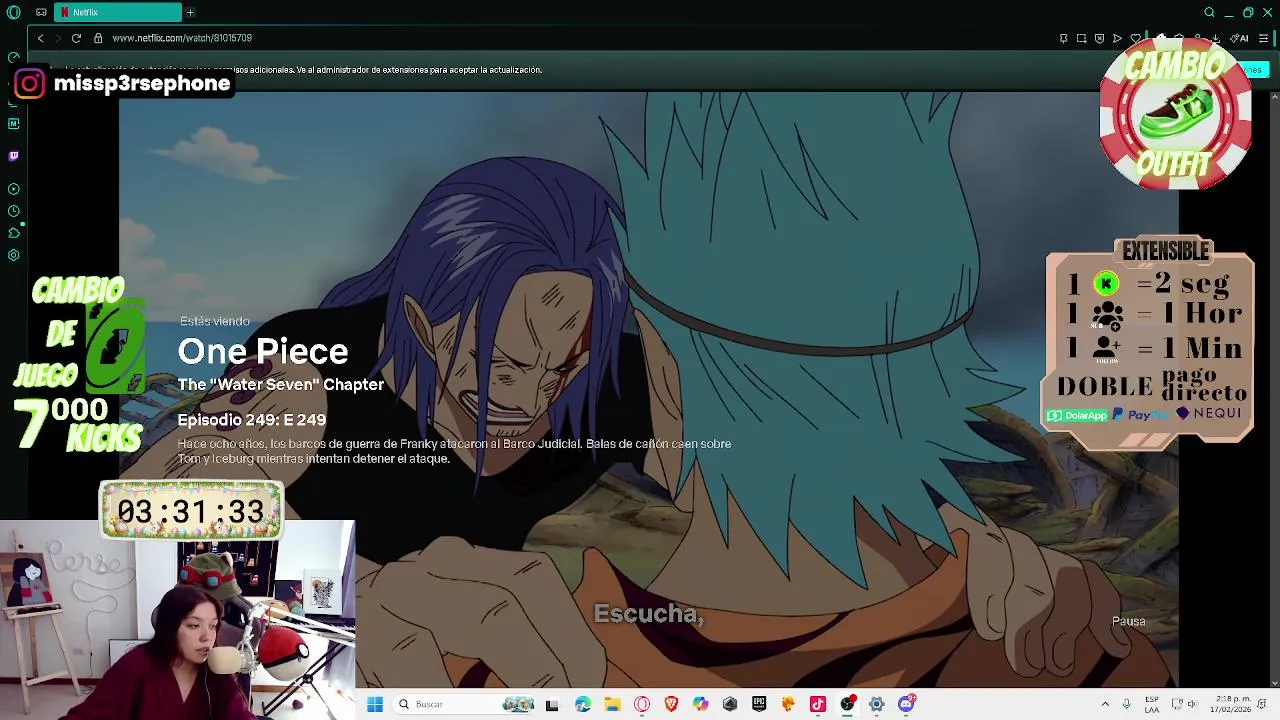Open TikTok app taskbar icon
This screenshot has width=1280, height=720.
[818, 704]
